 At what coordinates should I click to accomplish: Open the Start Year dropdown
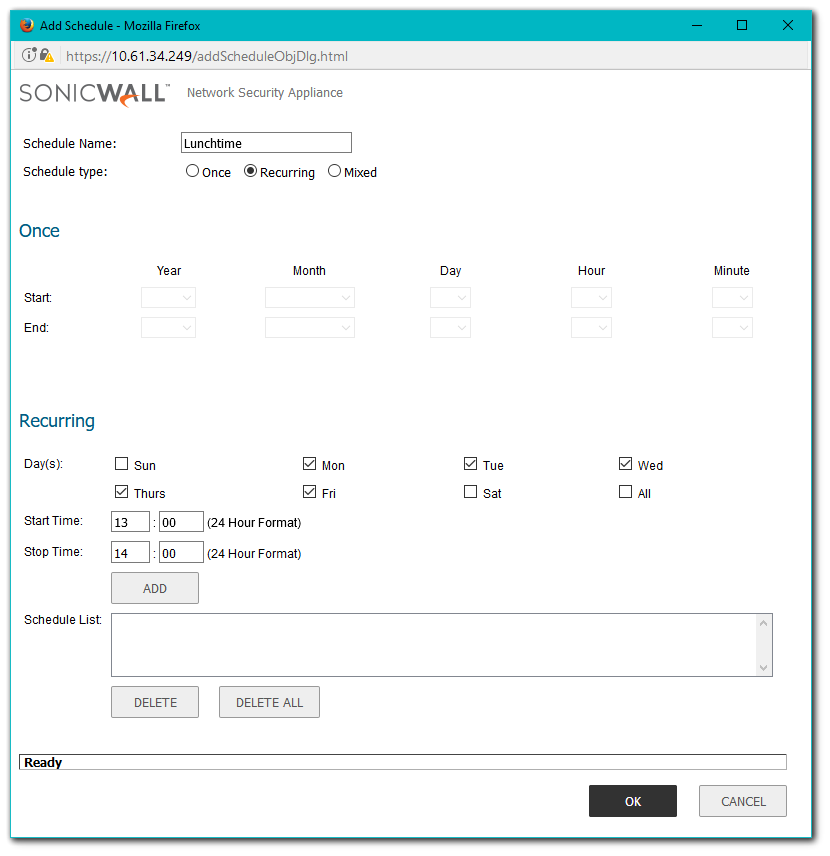[168, 298]
